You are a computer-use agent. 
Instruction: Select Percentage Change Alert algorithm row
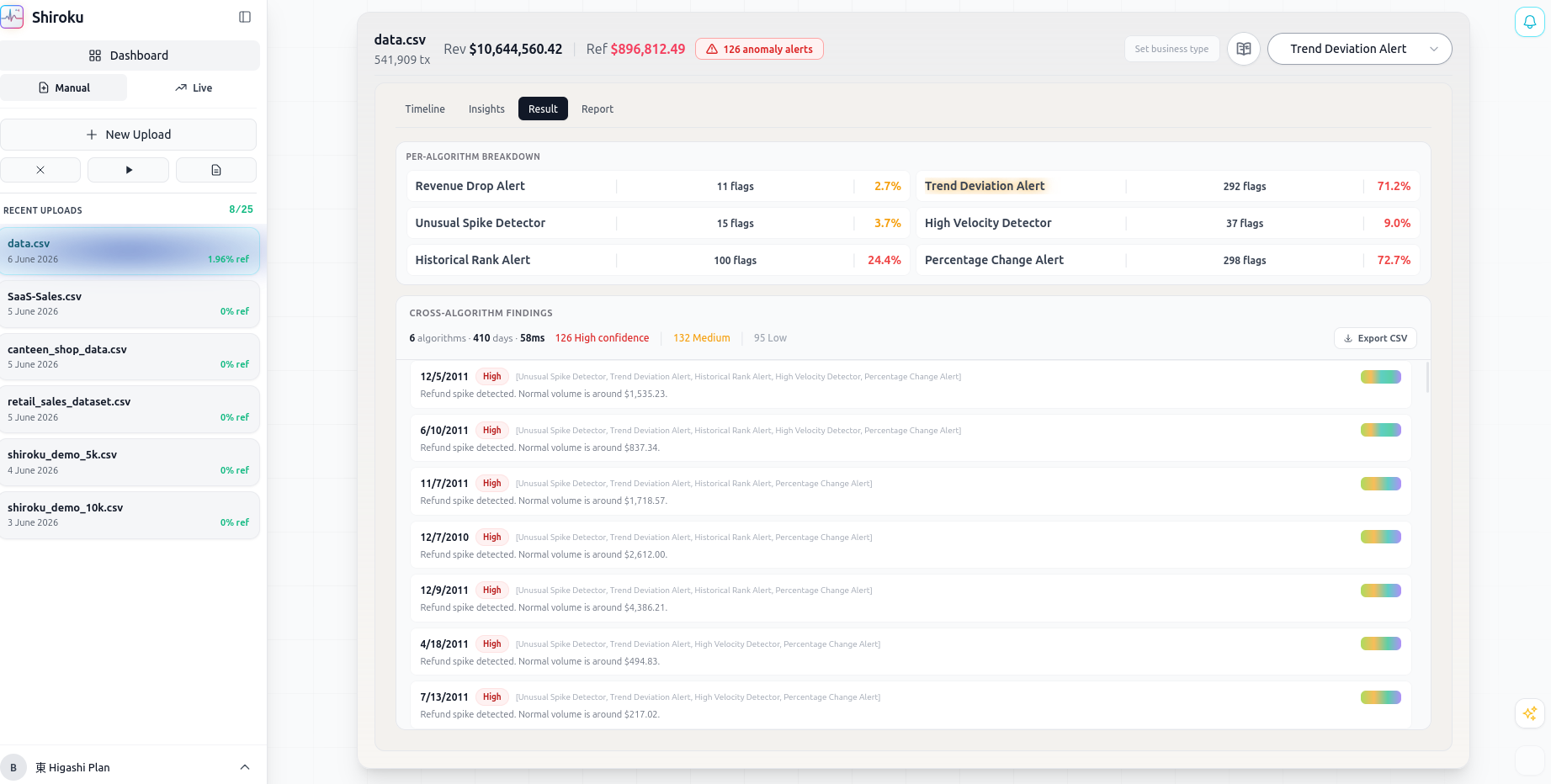coord(1168,260)
